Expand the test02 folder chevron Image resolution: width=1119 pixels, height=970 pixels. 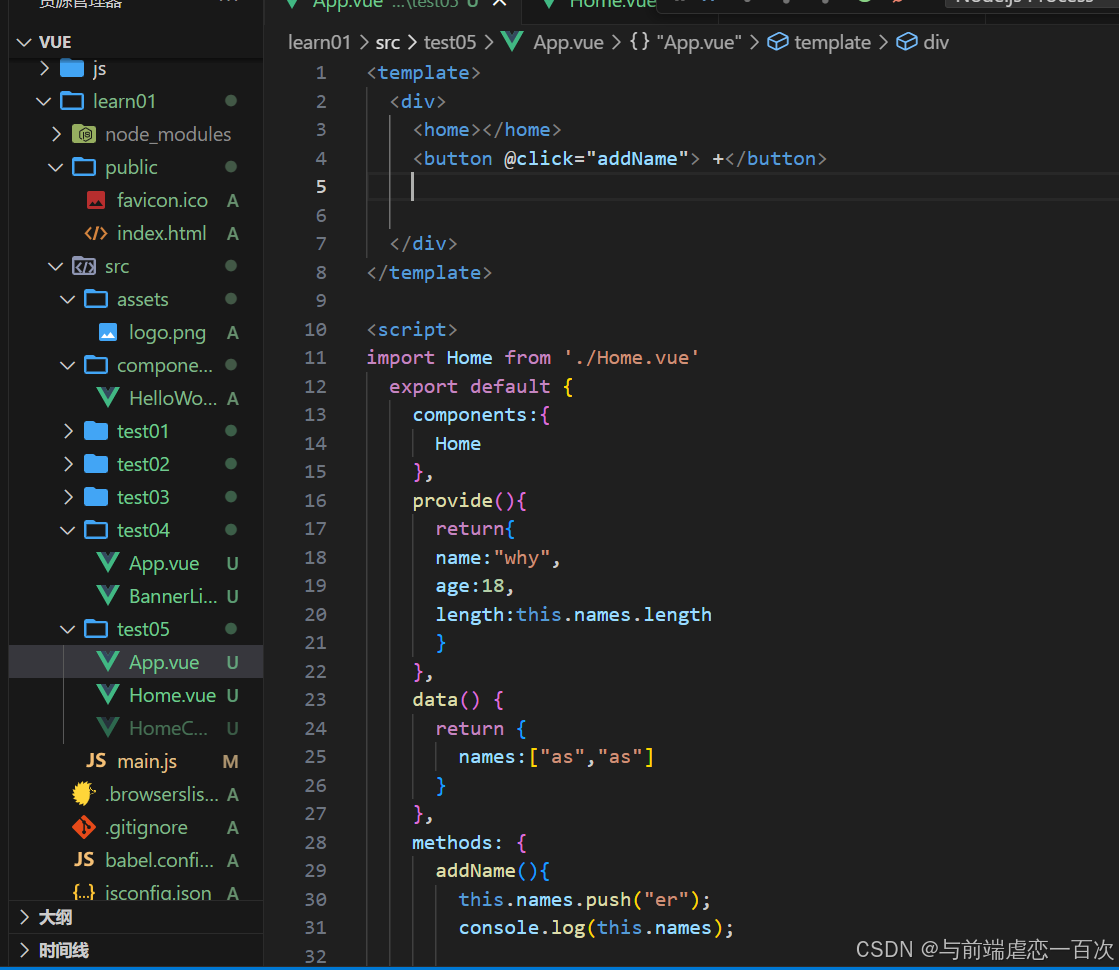click(x=69, y=464)
